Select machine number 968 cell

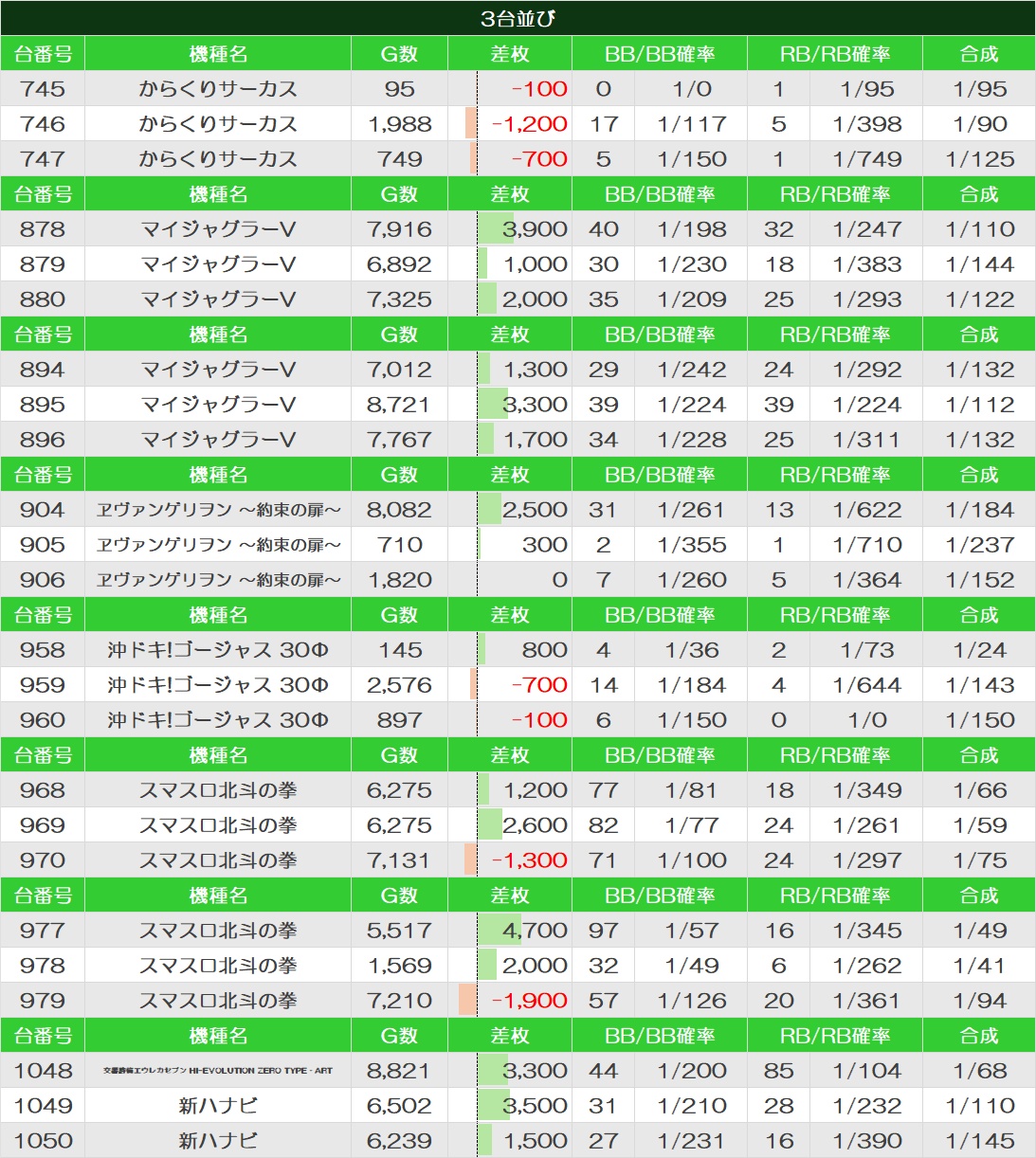(x=43, y=790)
